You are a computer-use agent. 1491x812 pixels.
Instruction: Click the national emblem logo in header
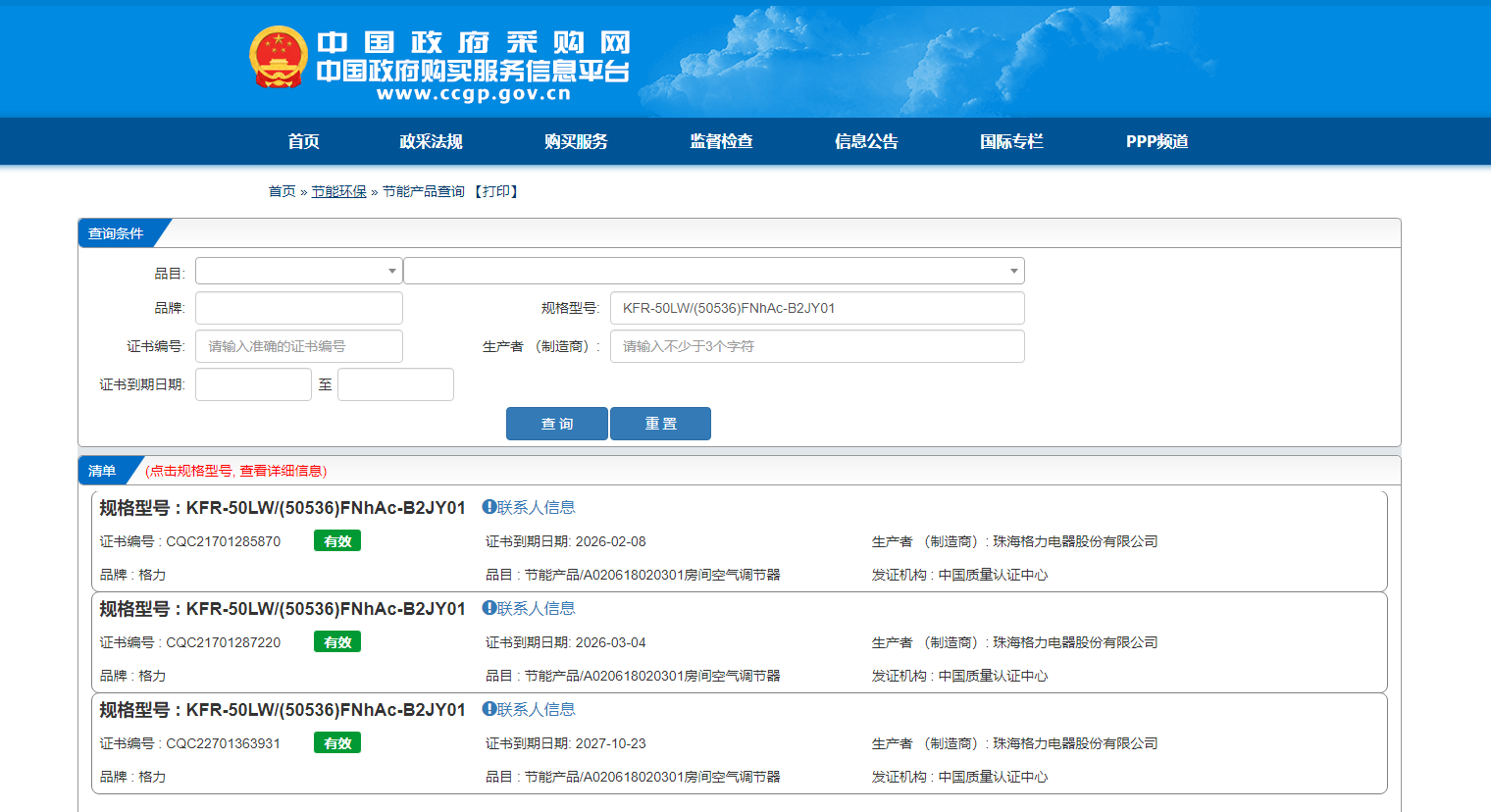(279, 58)
